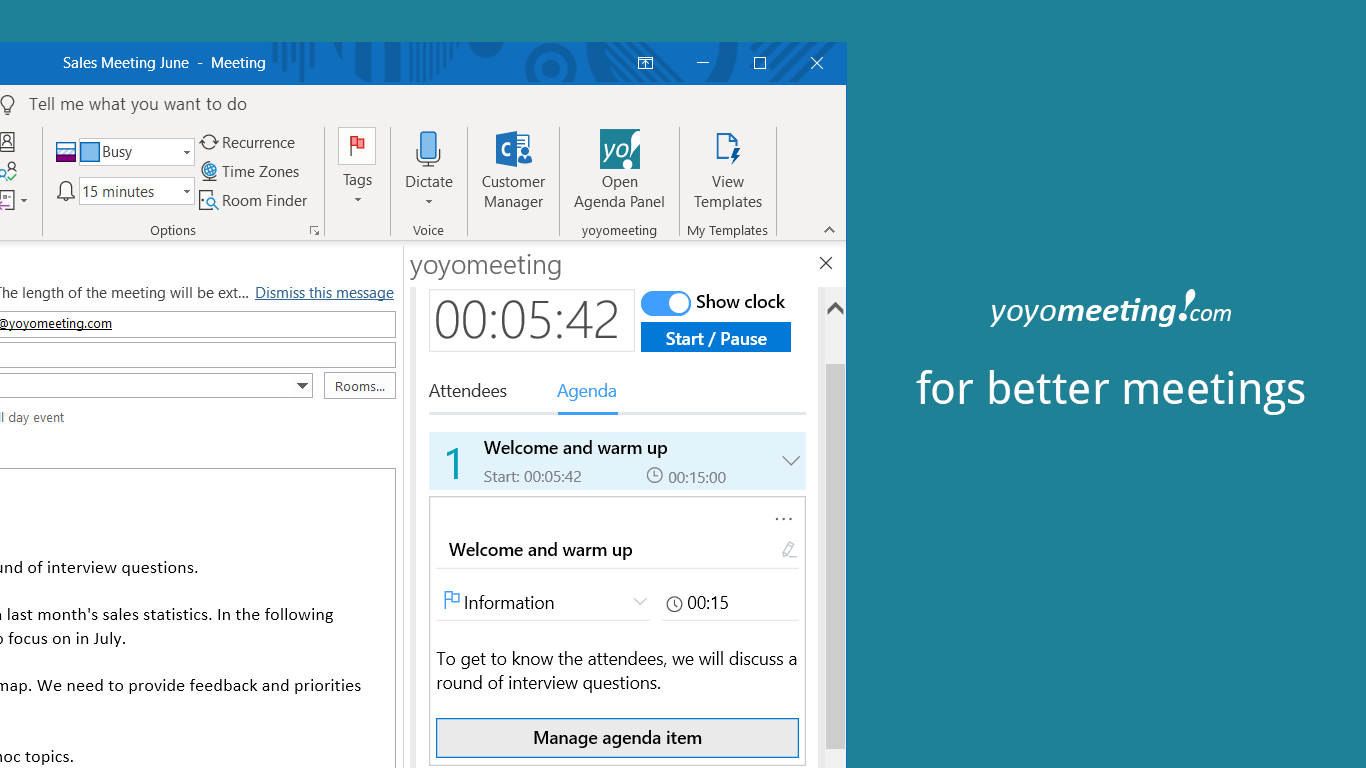Click the 00:05:42 clock display

tap(531, 321)
